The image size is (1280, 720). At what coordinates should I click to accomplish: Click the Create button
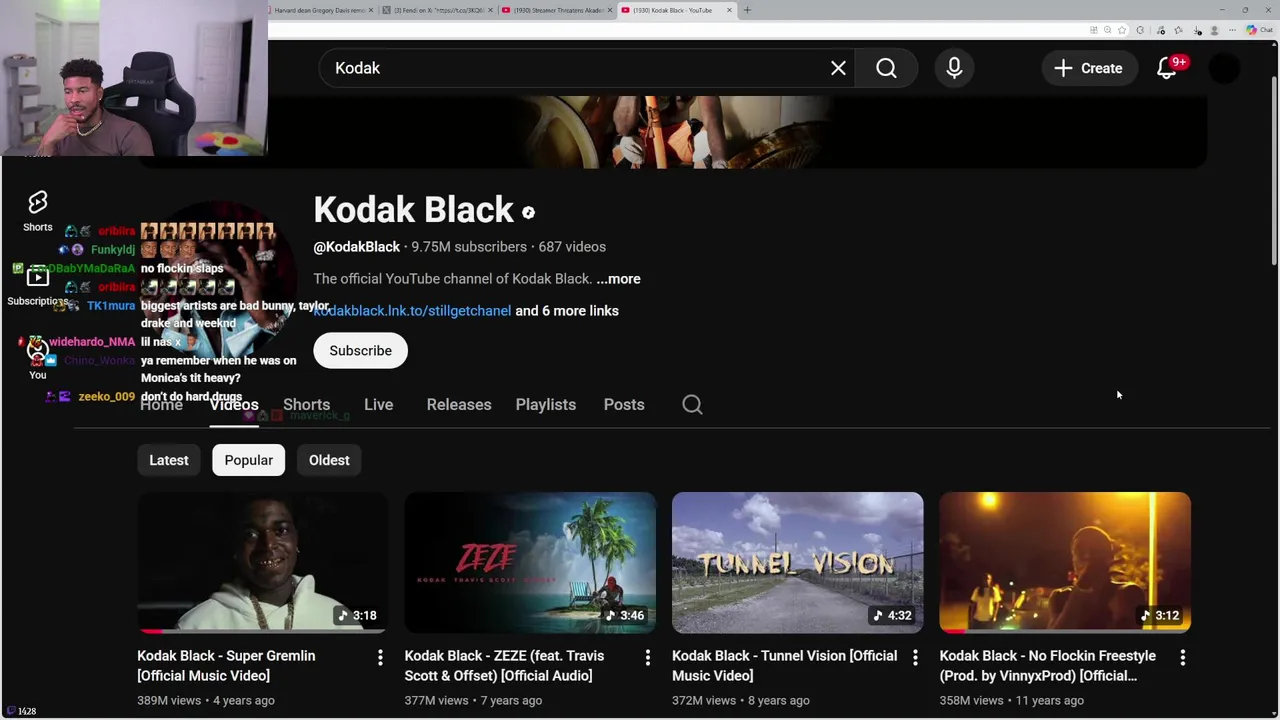(1089, 68)
